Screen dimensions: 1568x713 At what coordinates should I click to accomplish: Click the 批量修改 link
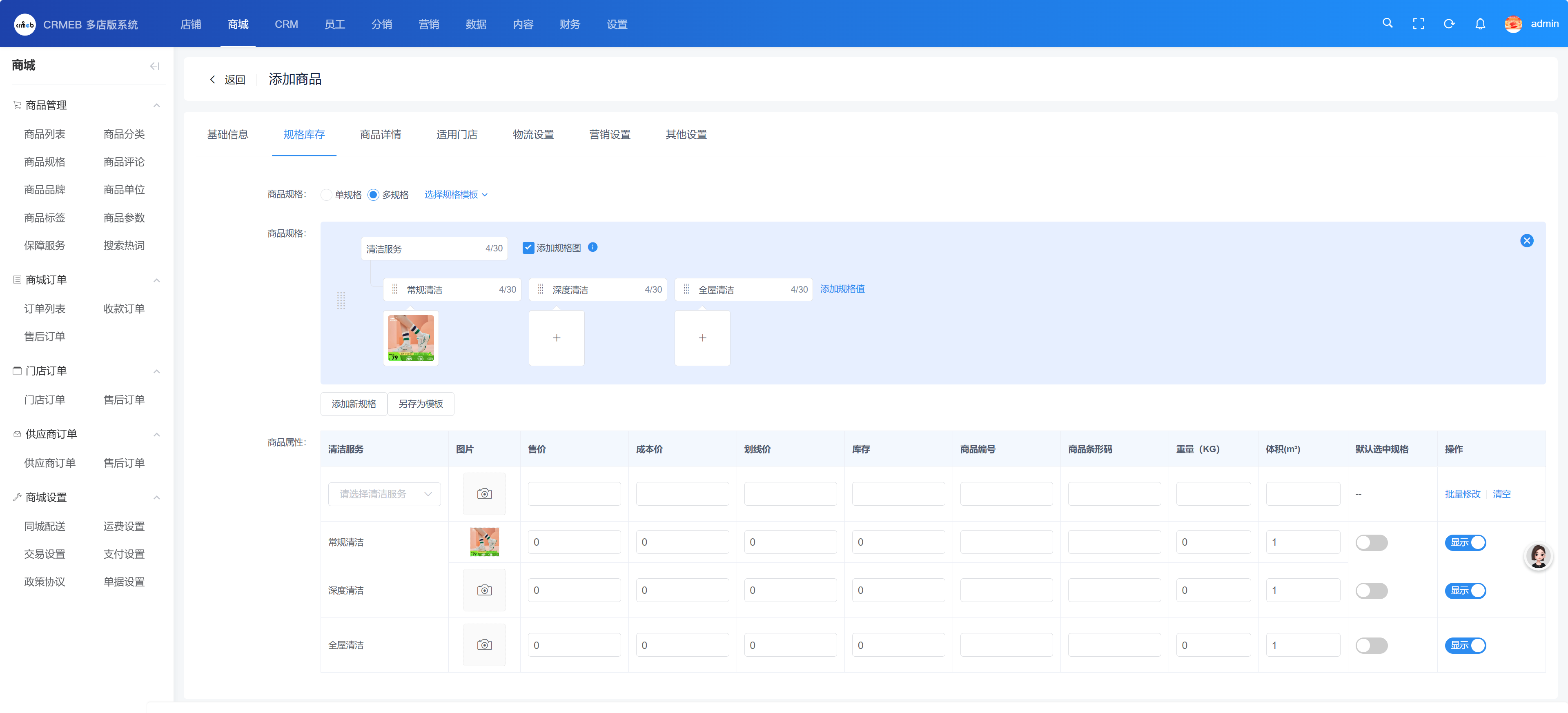(x=1462, y=494)
